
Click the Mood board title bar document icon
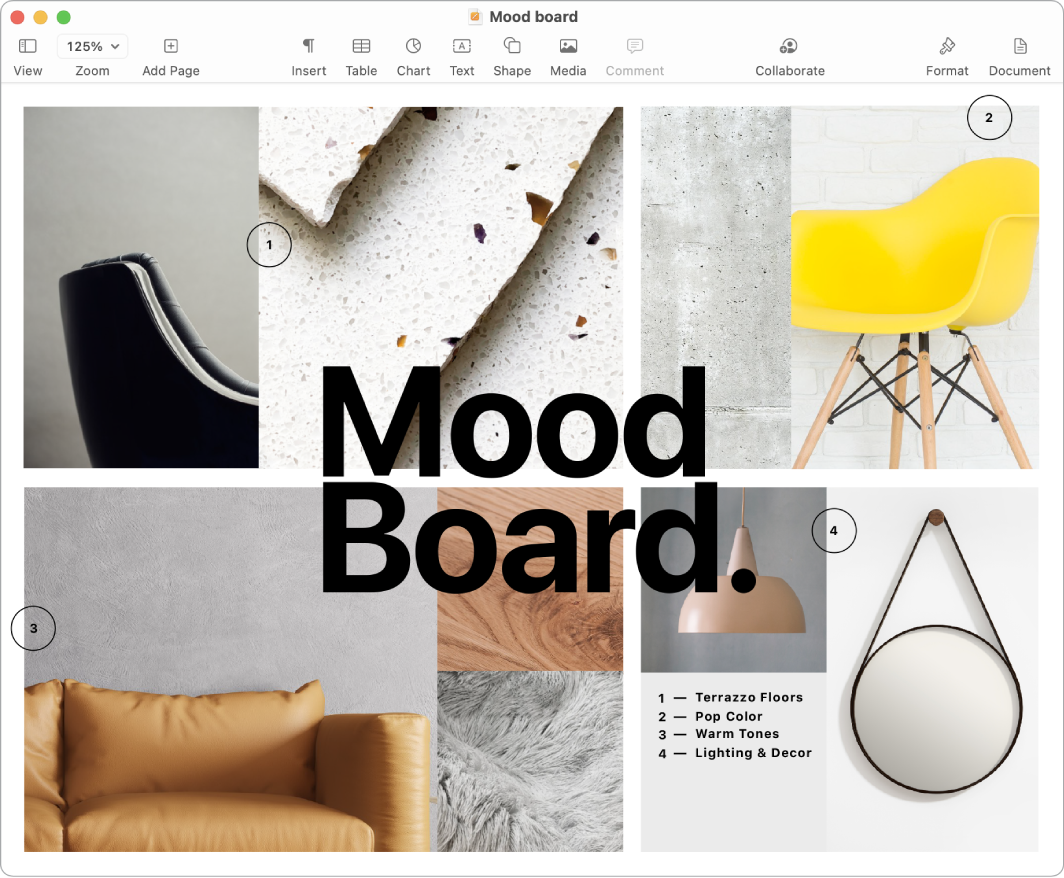[474, 16]
